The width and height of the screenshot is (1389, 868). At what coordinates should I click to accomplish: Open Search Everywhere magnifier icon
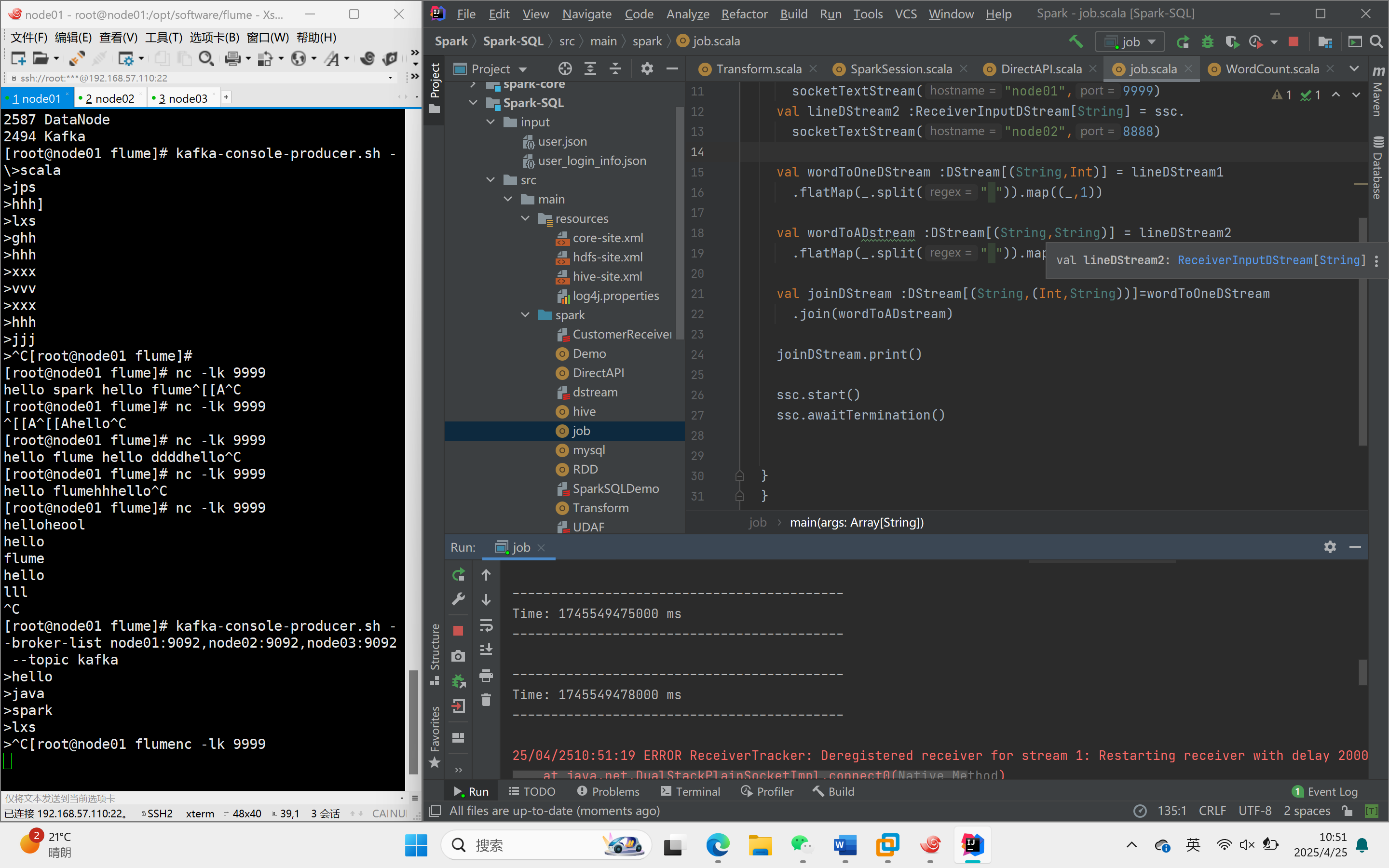click(1376, 41)
